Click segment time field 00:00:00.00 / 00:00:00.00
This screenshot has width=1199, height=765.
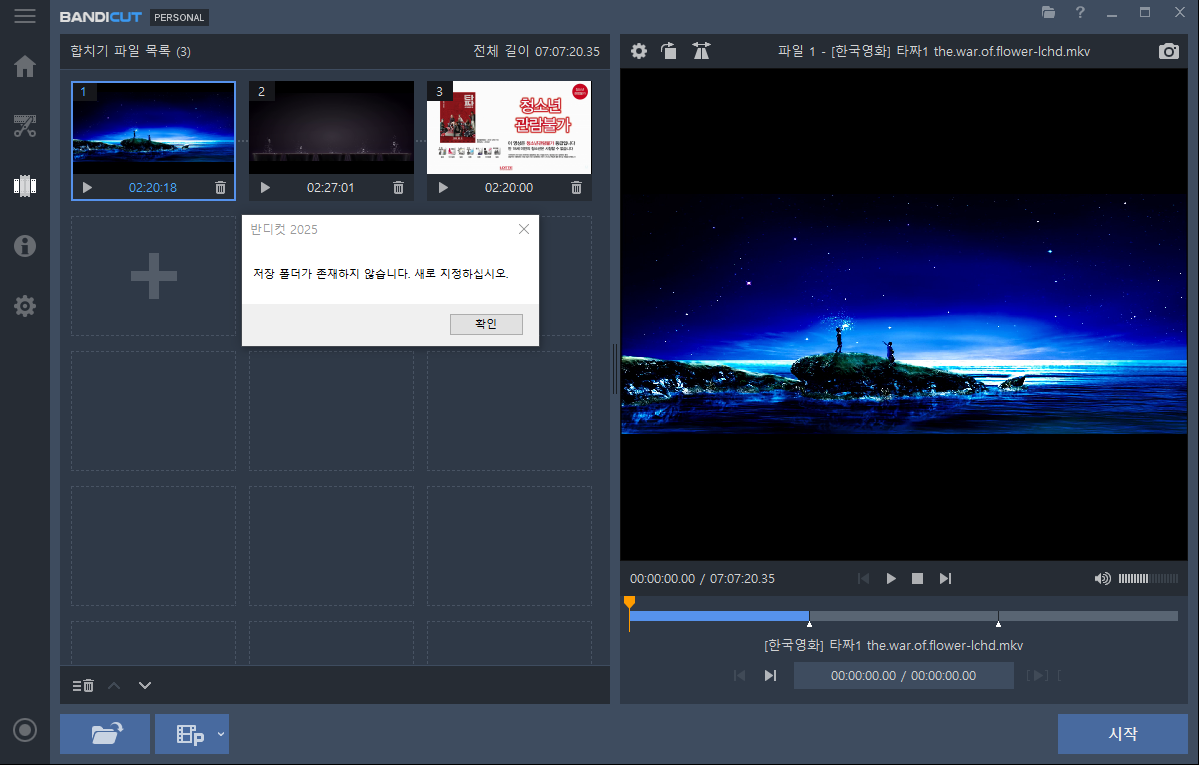coord(904,675)
